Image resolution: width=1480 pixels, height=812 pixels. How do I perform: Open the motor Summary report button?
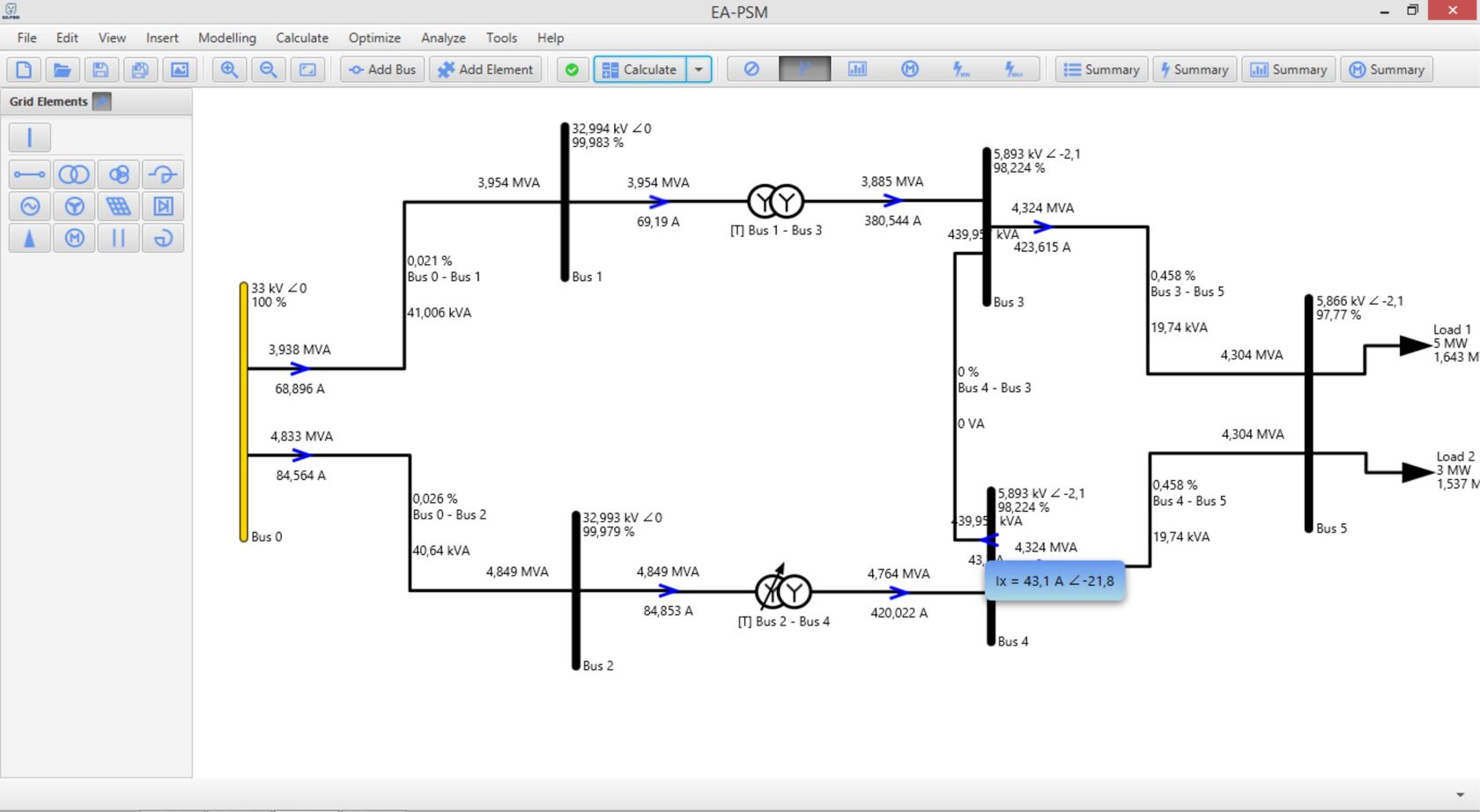pyautogui.click(x=1387, y=70)
